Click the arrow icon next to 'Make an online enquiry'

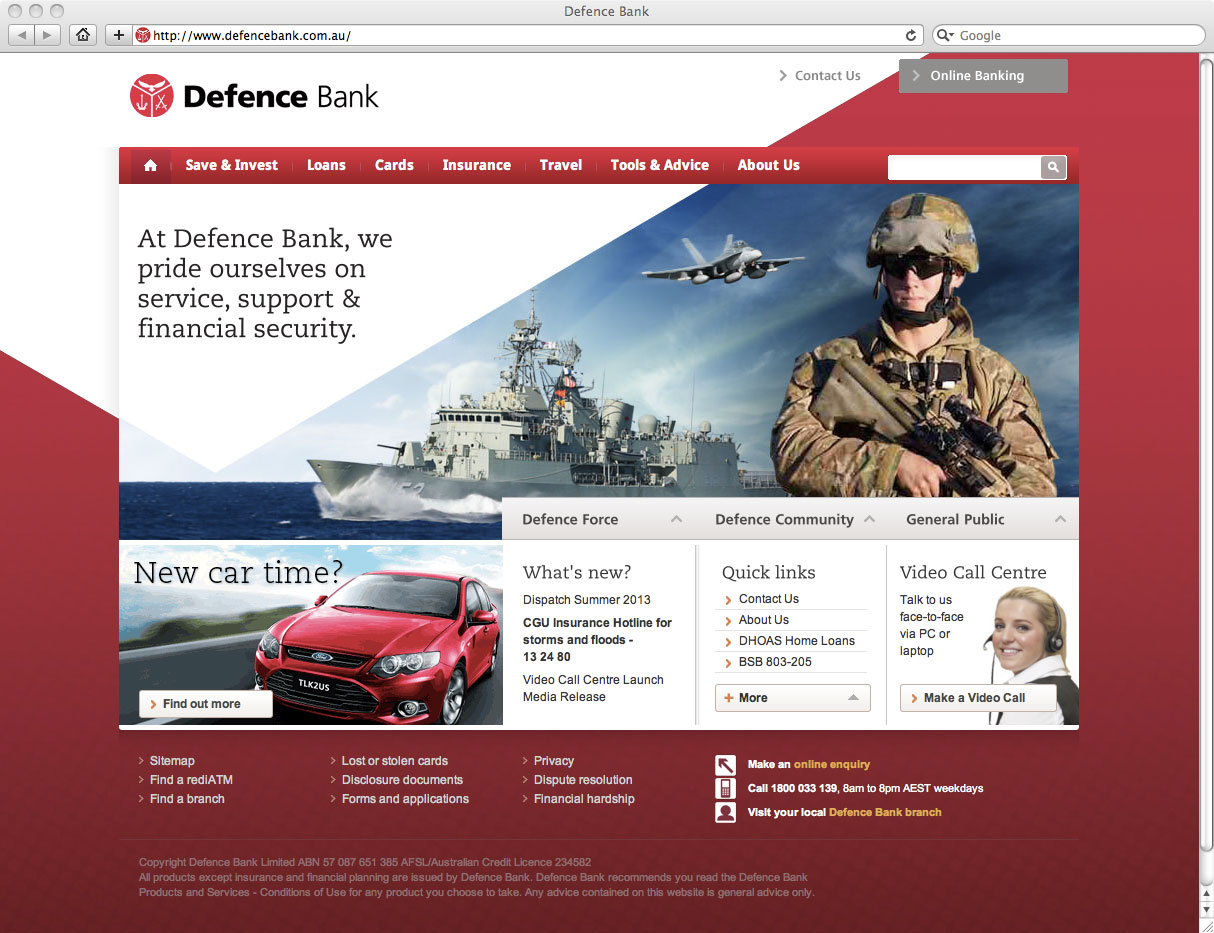[725, 765]
